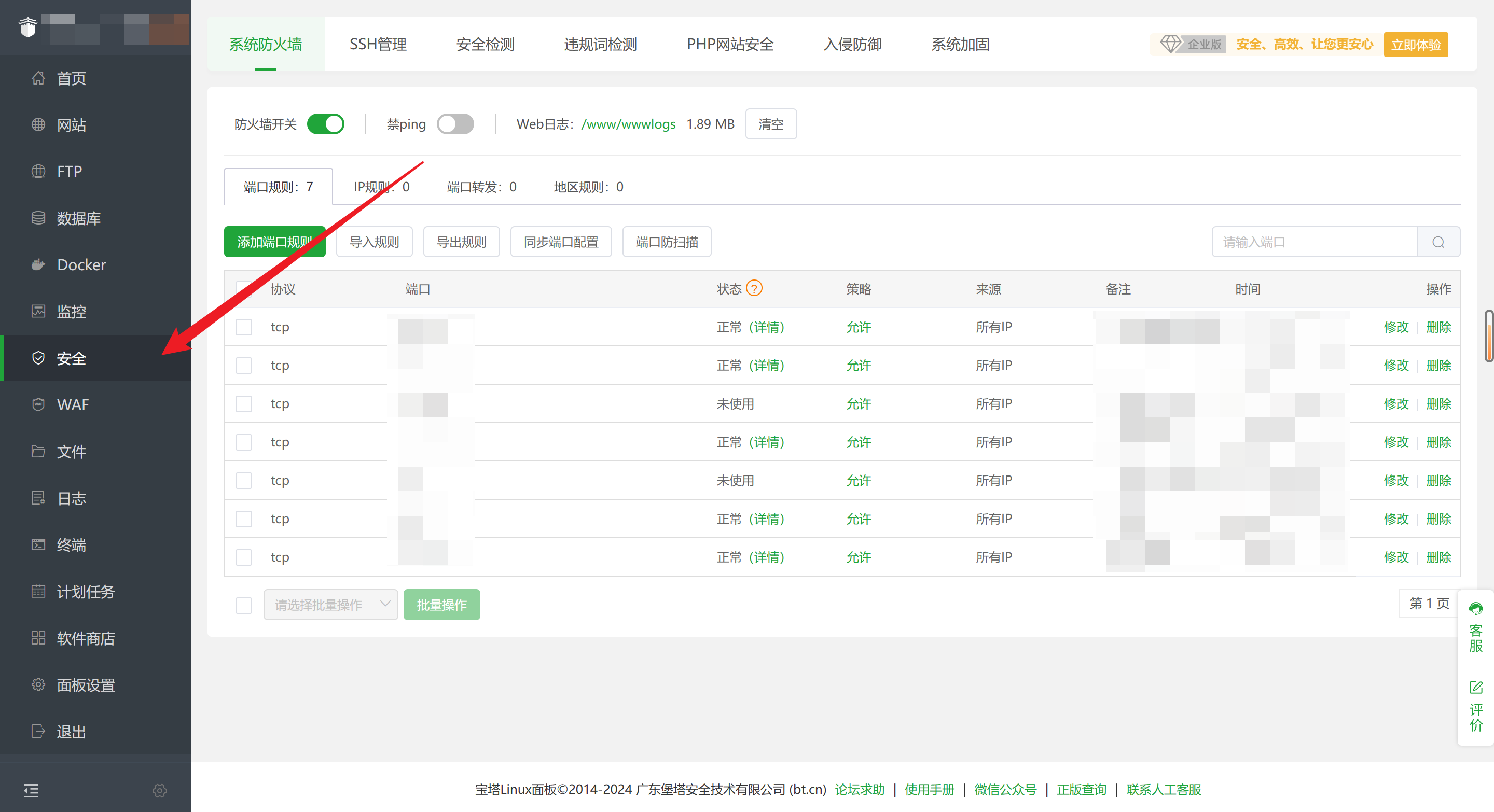Click the port search magnifier icon

click(x=1438, y=242)
